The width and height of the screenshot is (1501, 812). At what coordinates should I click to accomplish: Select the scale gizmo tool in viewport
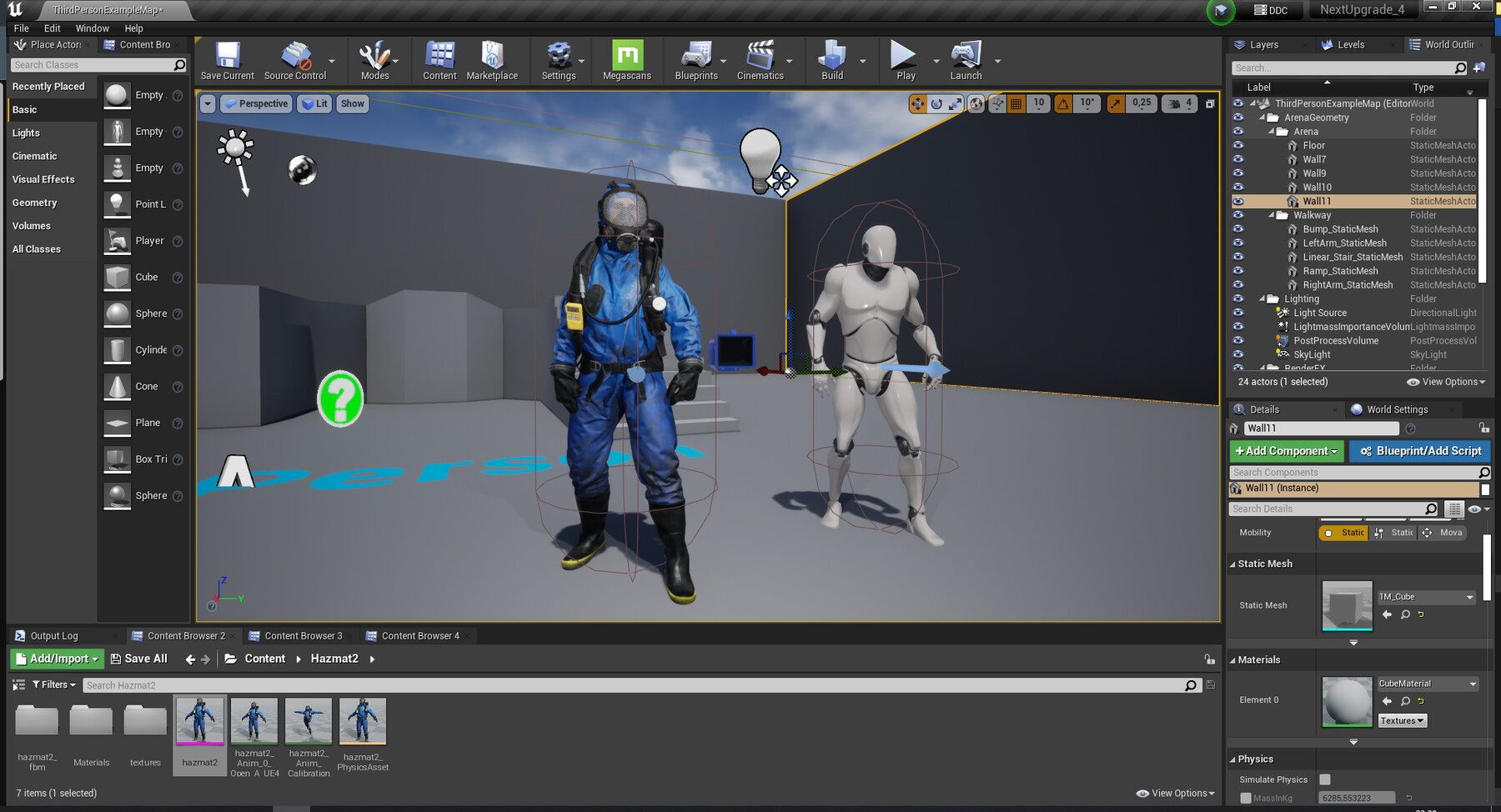click(956, 103)
